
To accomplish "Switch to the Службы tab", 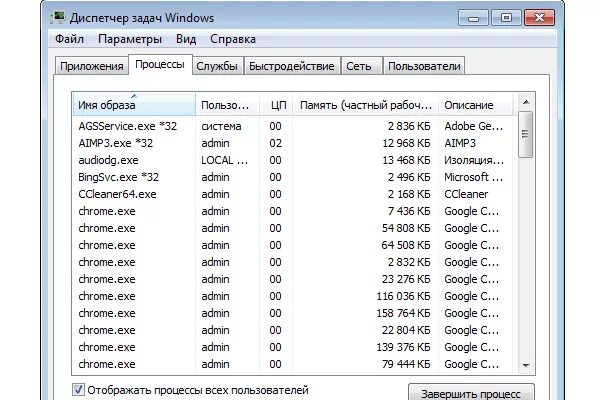I will 217,66.
